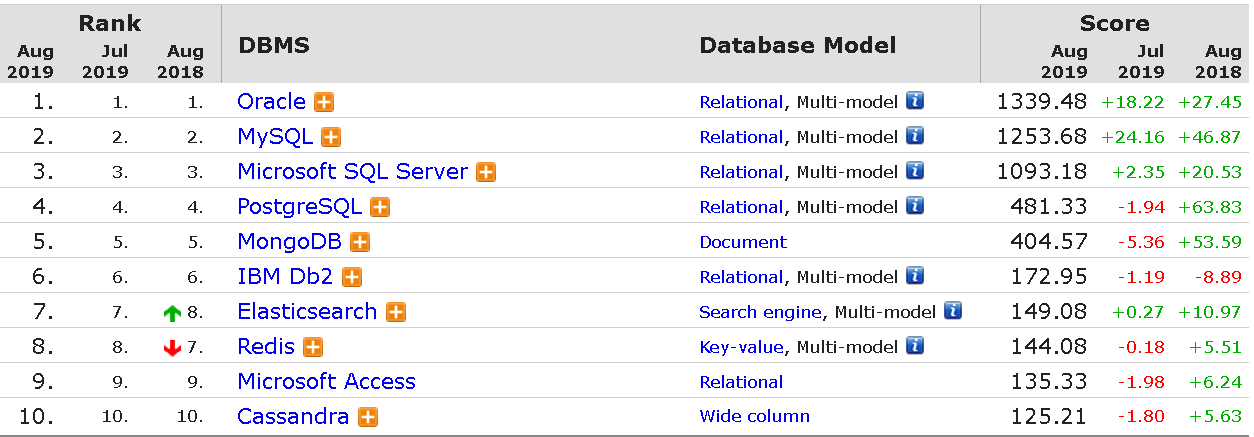Follow the Relational link in IBM Db2 row
The width and height of the screenshot is (1254, 437).
(x=741, y=277)
